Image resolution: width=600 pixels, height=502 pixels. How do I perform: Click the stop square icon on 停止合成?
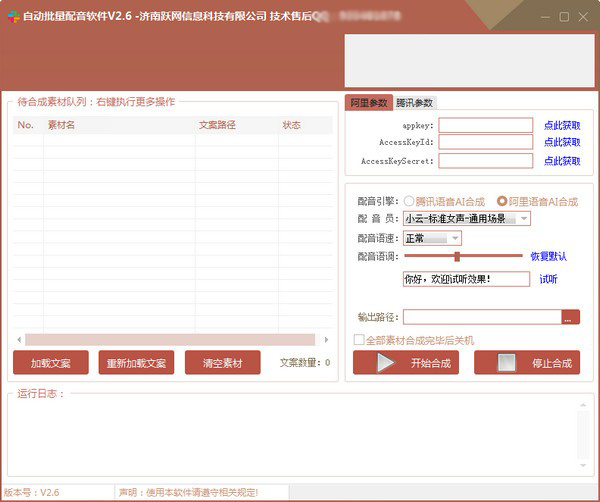click(506, 362)
